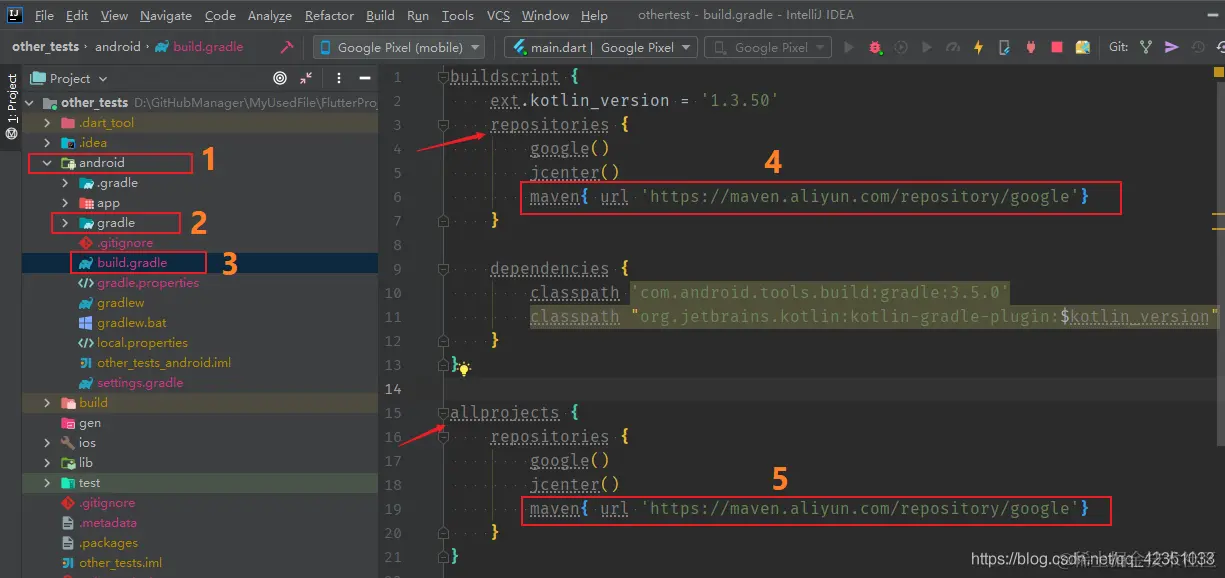Collapse the android folder chevron
This screenshot has height=578, width=1225.
47,163
